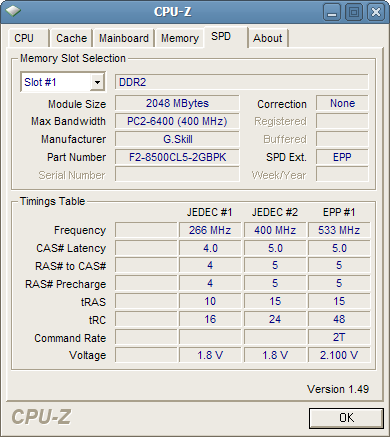Click the Max Bandwidth label

pyautogui.click(x=68, y=121)
